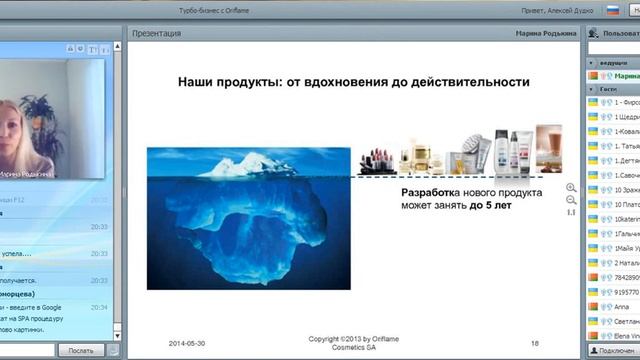Click the chat message timestamped 20:34
The image size is (640, 360).
pyautogui.click(x=55, y=318)
